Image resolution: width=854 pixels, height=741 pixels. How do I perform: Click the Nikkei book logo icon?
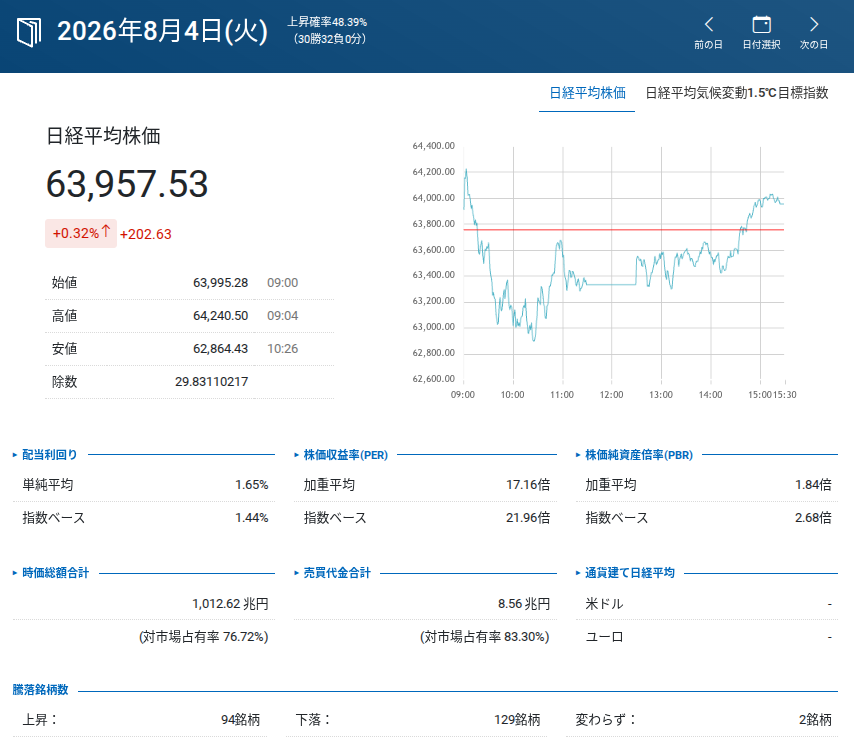(x=29, y=33)
